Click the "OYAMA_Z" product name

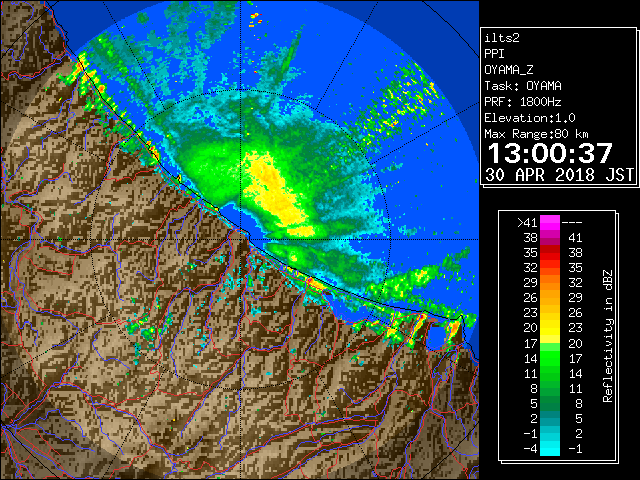pos(509,70)
